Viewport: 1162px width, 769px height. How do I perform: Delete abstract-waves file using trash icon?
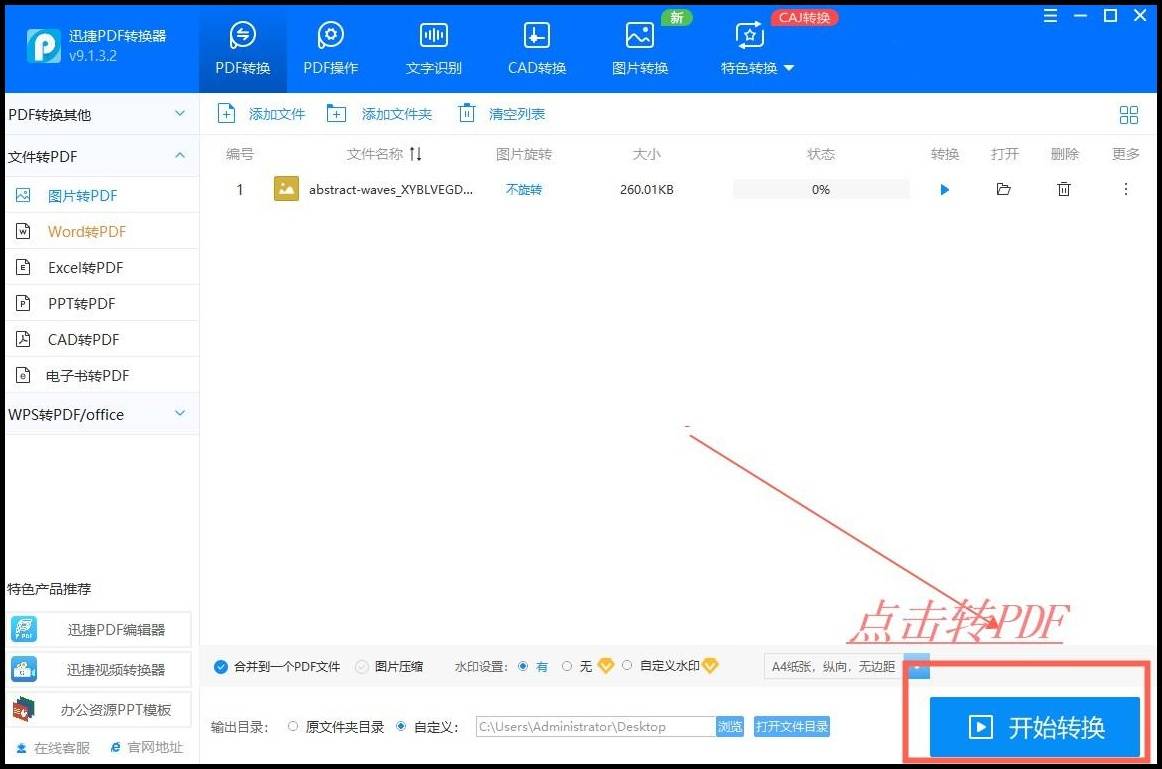click(x=1063, y=189)
